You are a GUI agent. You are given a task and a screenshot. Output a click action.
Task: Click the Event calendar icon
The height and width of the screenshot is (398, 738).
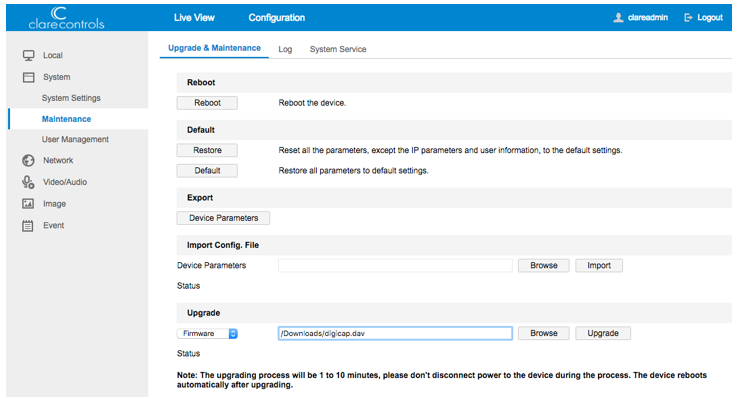(28, 226)
